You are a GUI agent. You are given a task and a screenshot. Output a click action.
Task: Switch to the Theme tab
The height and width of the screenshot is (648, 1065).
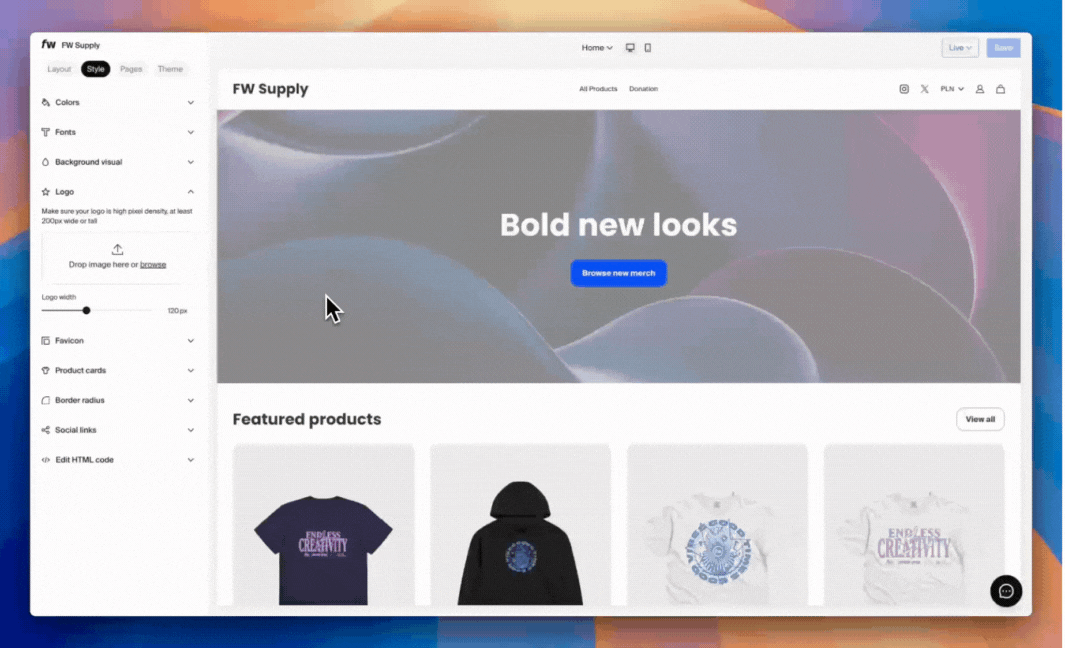coord(170,69)
